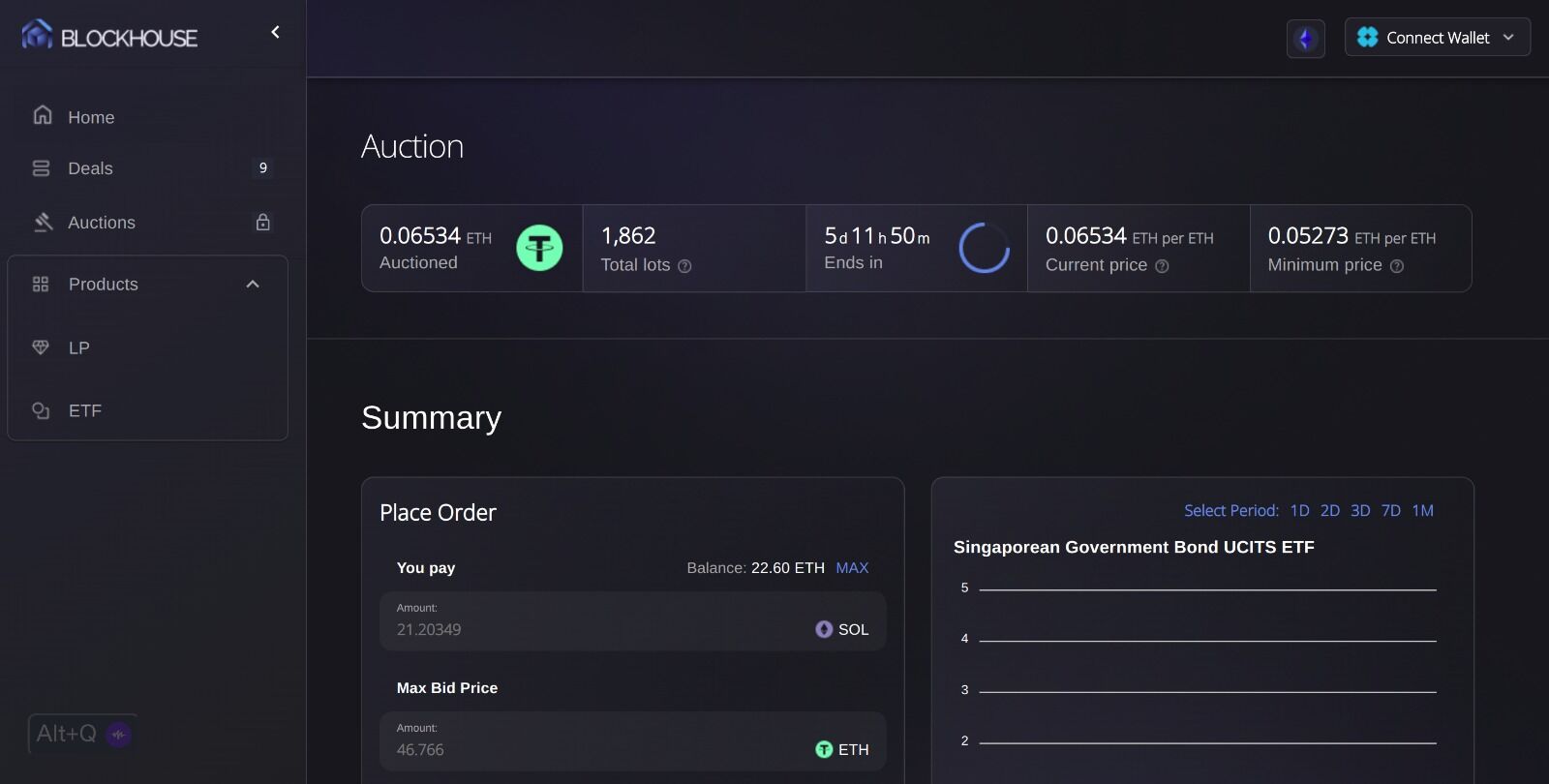Click the Minimum price help icon

[1397, 266]
